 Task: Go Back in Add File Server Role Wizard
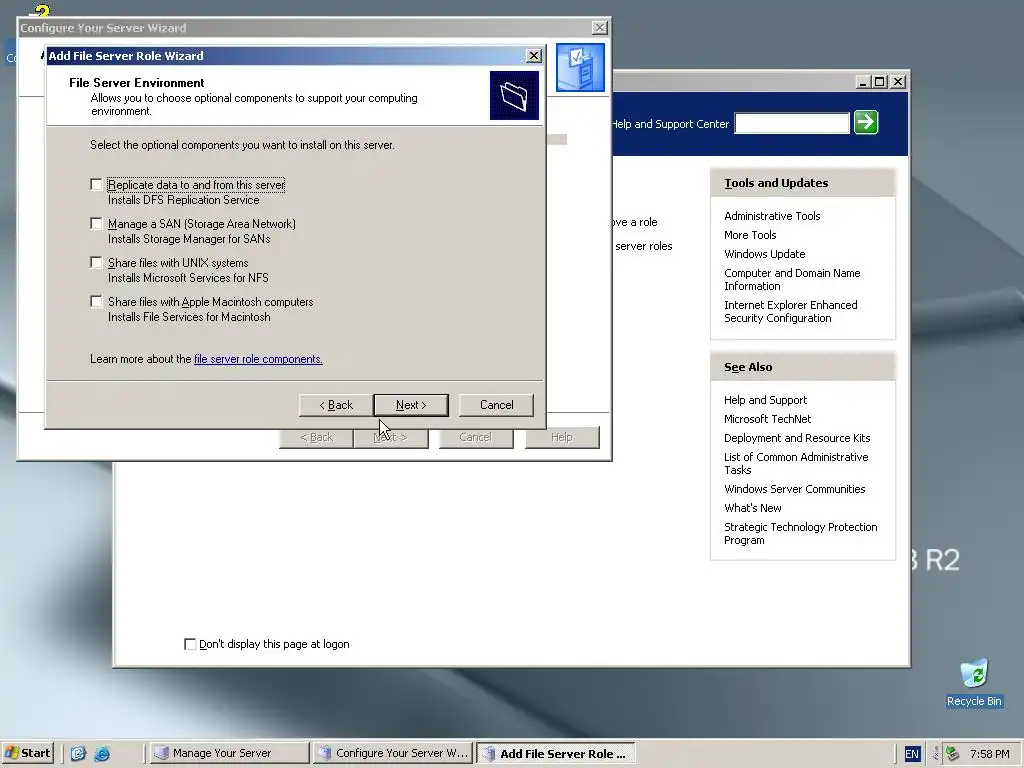point(336,405)
